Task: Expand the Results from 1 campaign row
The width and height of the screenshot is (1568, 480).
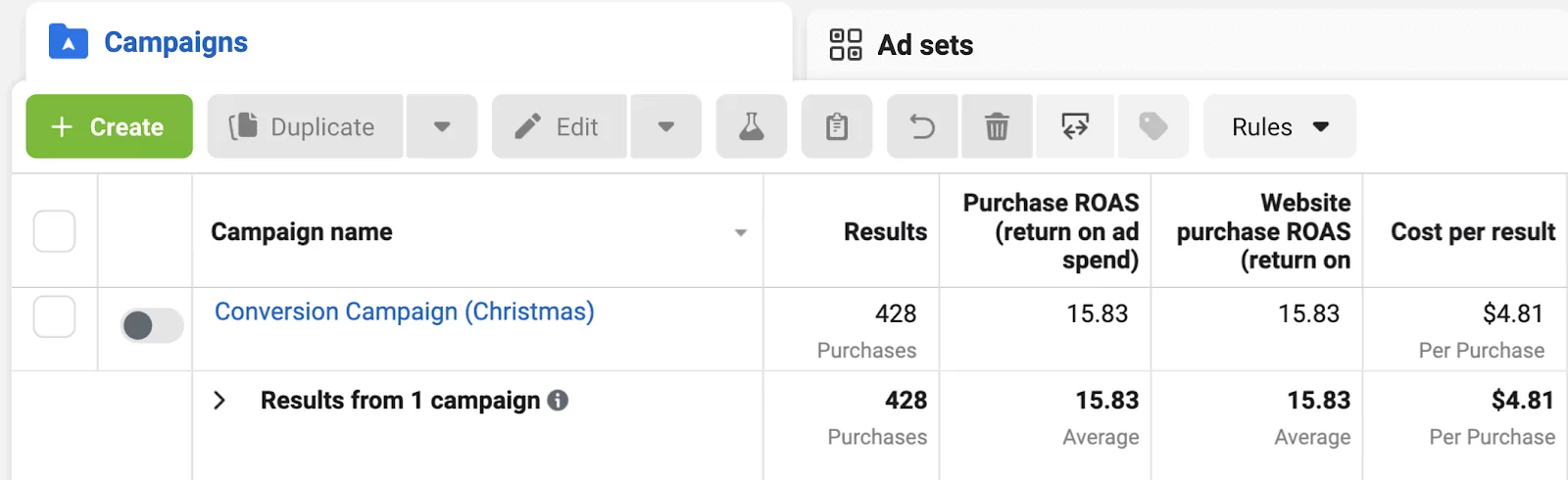Action: click(220, 400)
